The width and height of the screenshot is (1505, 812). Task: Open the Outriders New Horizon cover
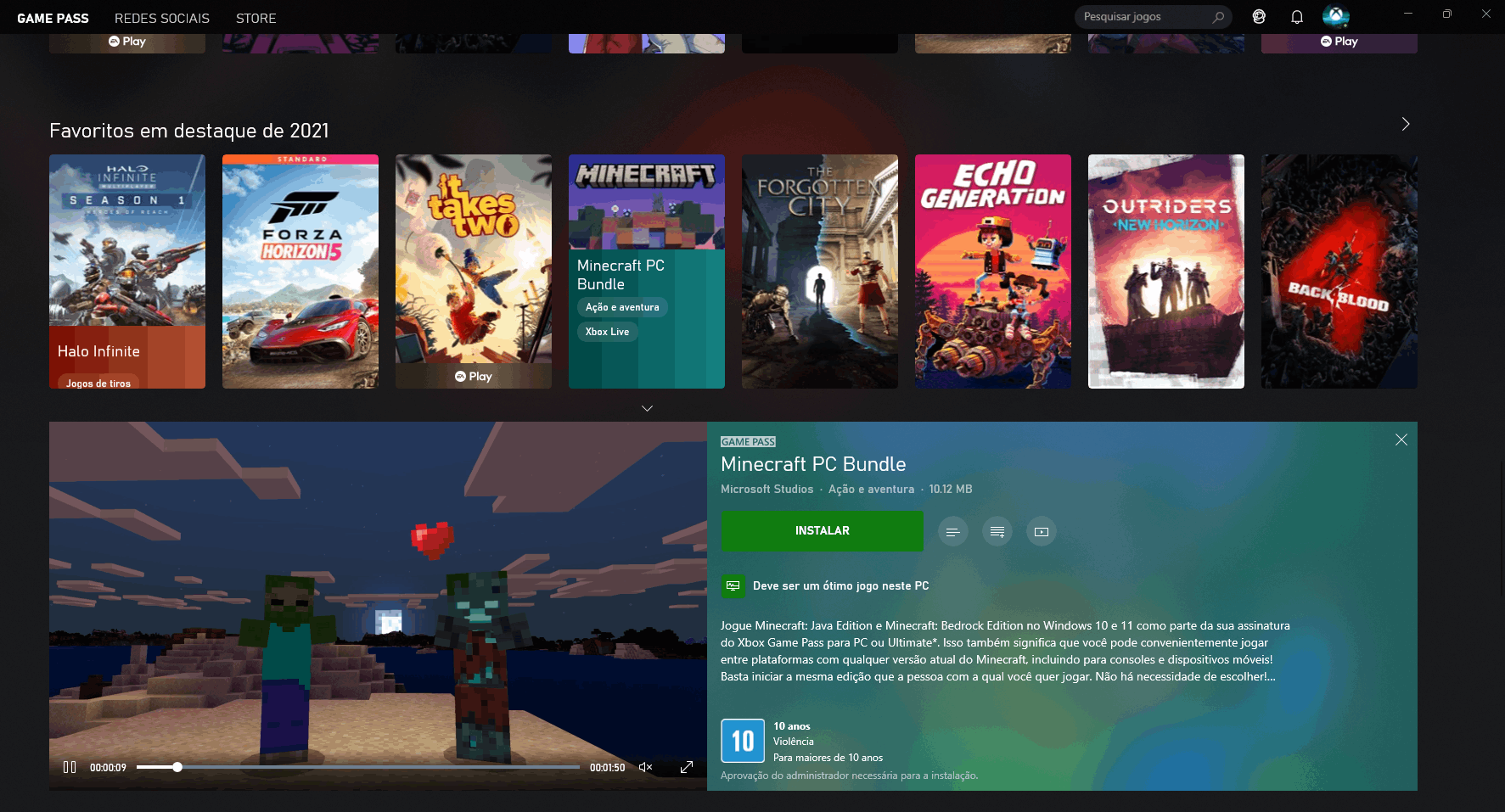pyautogui.click(x=1166, y=272)
